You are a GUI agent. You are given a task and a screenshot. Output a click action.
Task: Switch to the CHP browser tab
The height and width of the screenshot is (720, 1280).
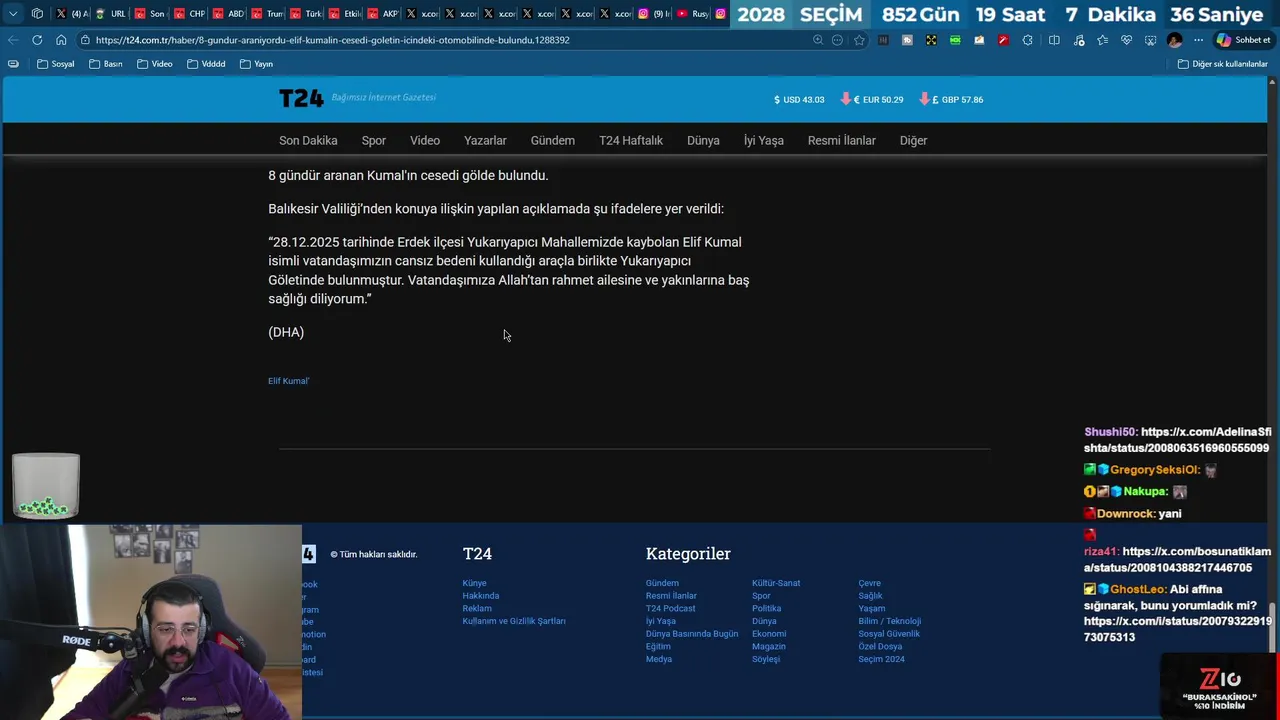click(190, 14)
